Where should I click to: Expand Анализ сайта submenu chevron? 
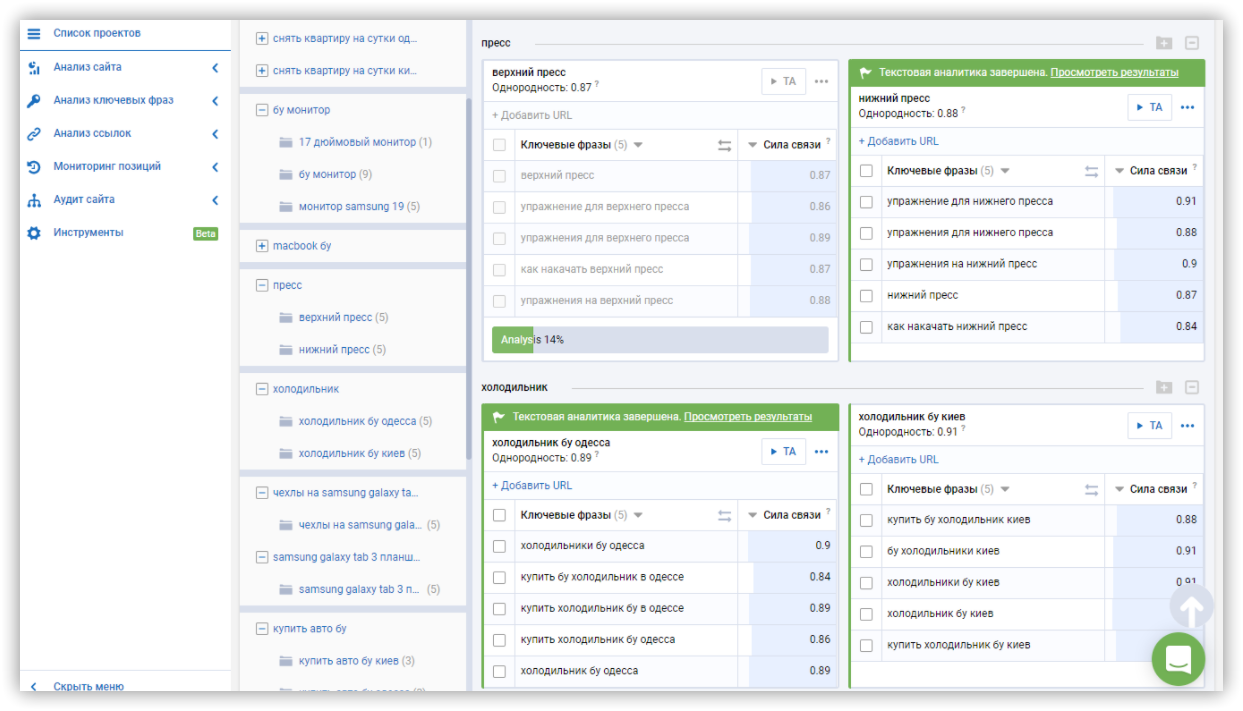[215, 67]
